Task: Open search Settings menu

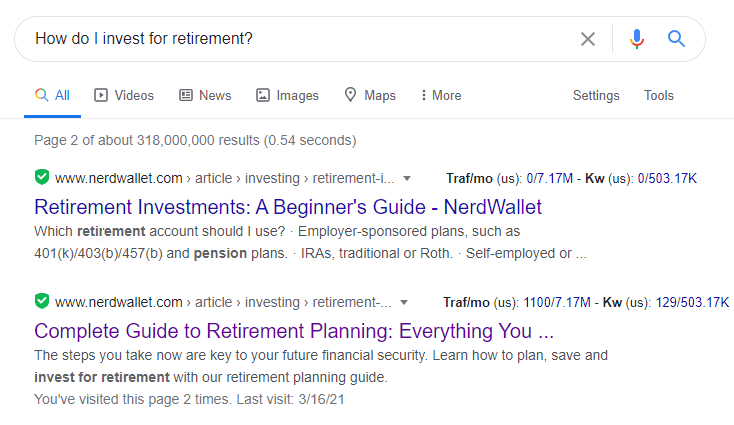Action: [x=596, y=96]
